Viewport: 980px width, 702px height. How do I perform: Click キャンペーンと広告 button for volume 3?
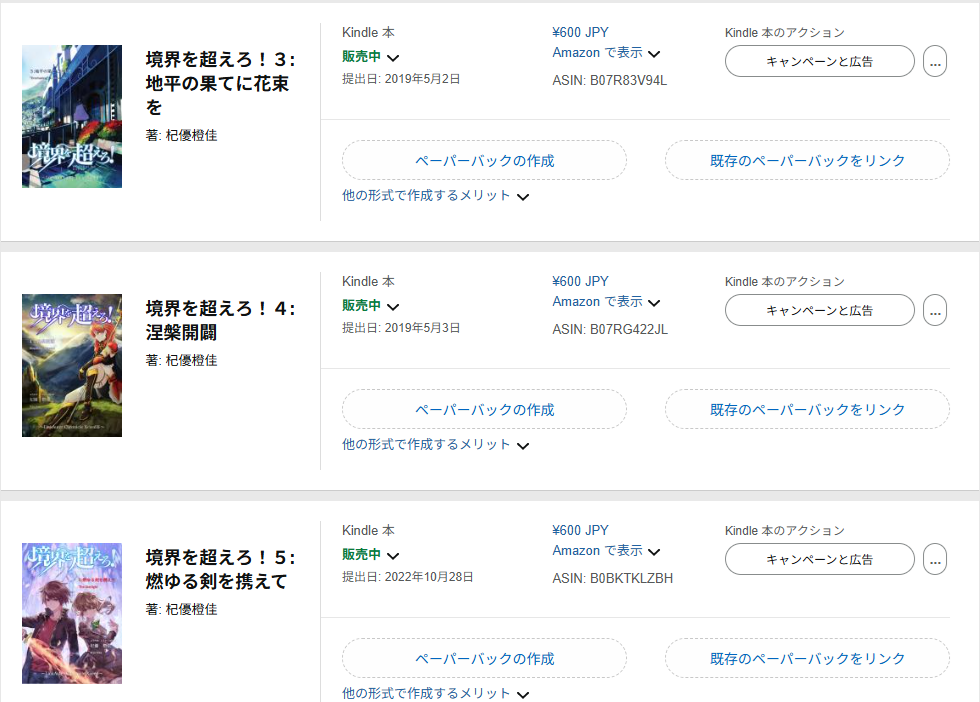coord(819,61)
